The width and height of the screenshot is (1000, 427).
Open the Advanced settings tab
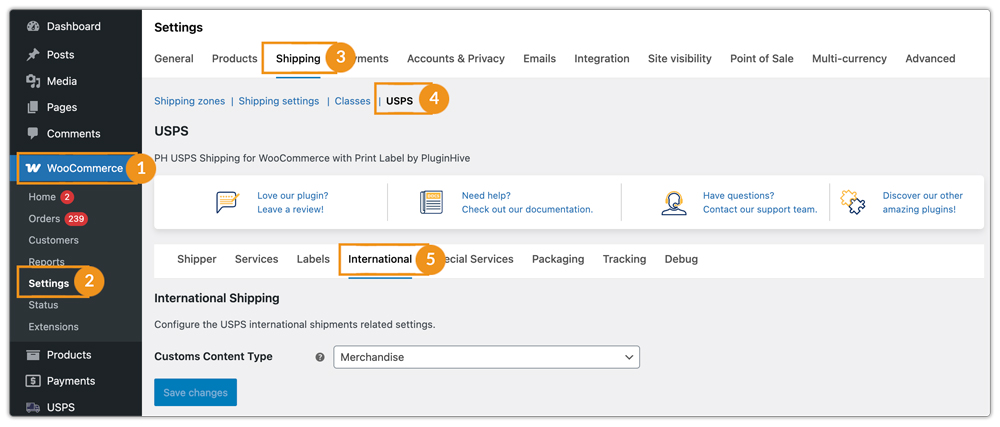[x=930, y=59]
